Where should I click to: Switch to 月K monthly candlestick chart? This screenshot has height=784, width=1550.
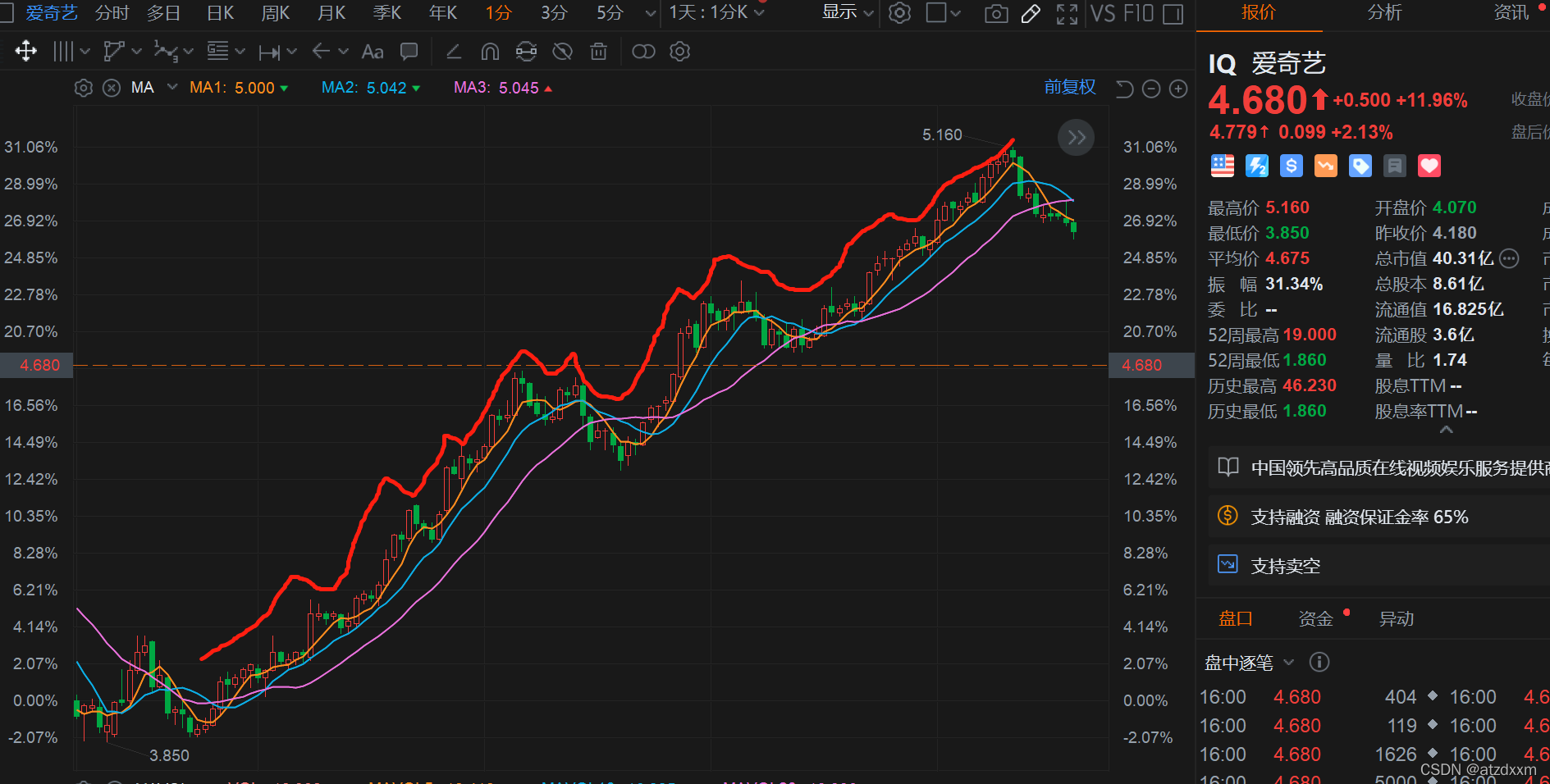(331, 13)
